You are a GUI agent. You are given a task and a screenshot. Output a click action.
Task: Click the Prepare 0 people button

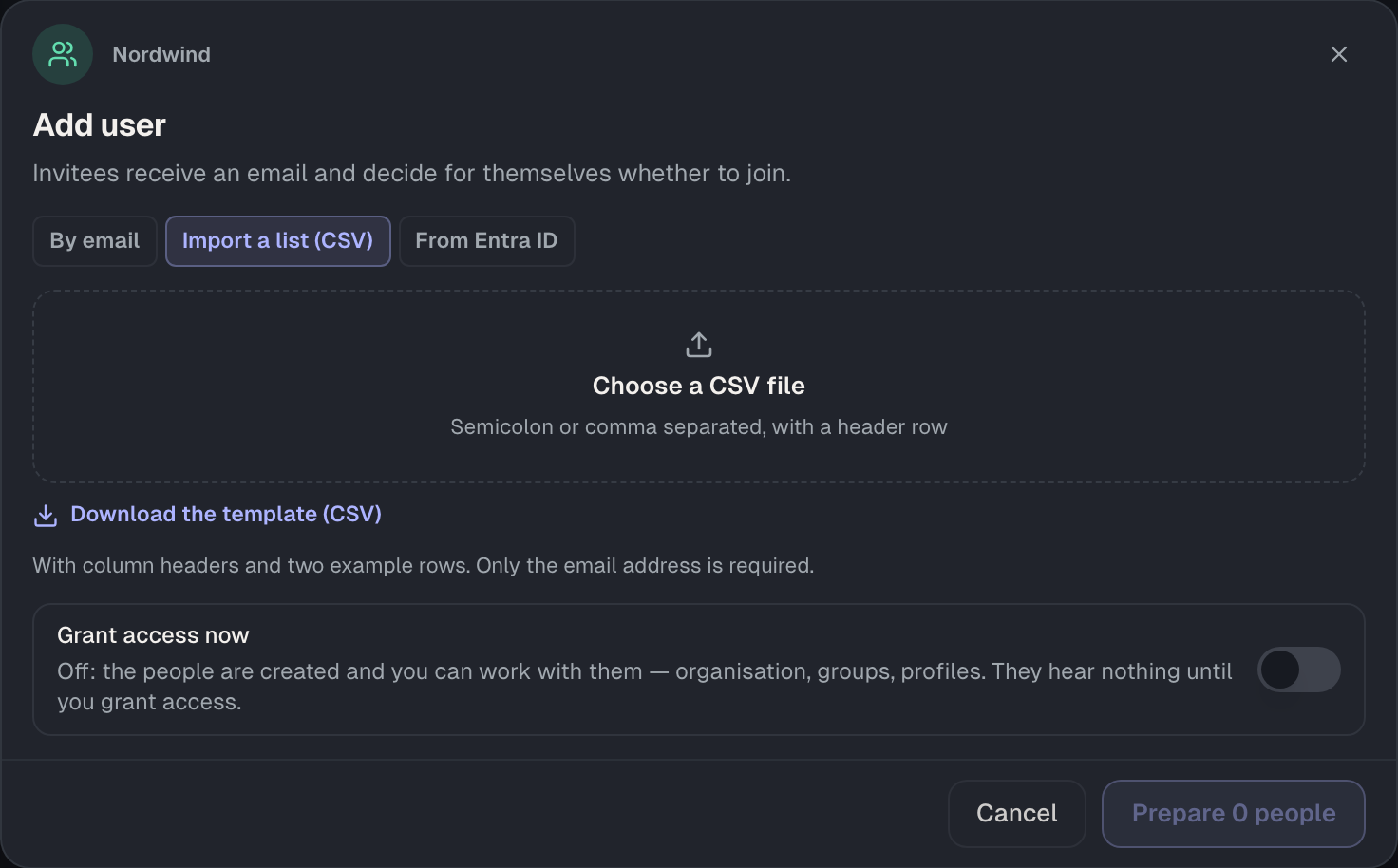[x=1234, y=814]
